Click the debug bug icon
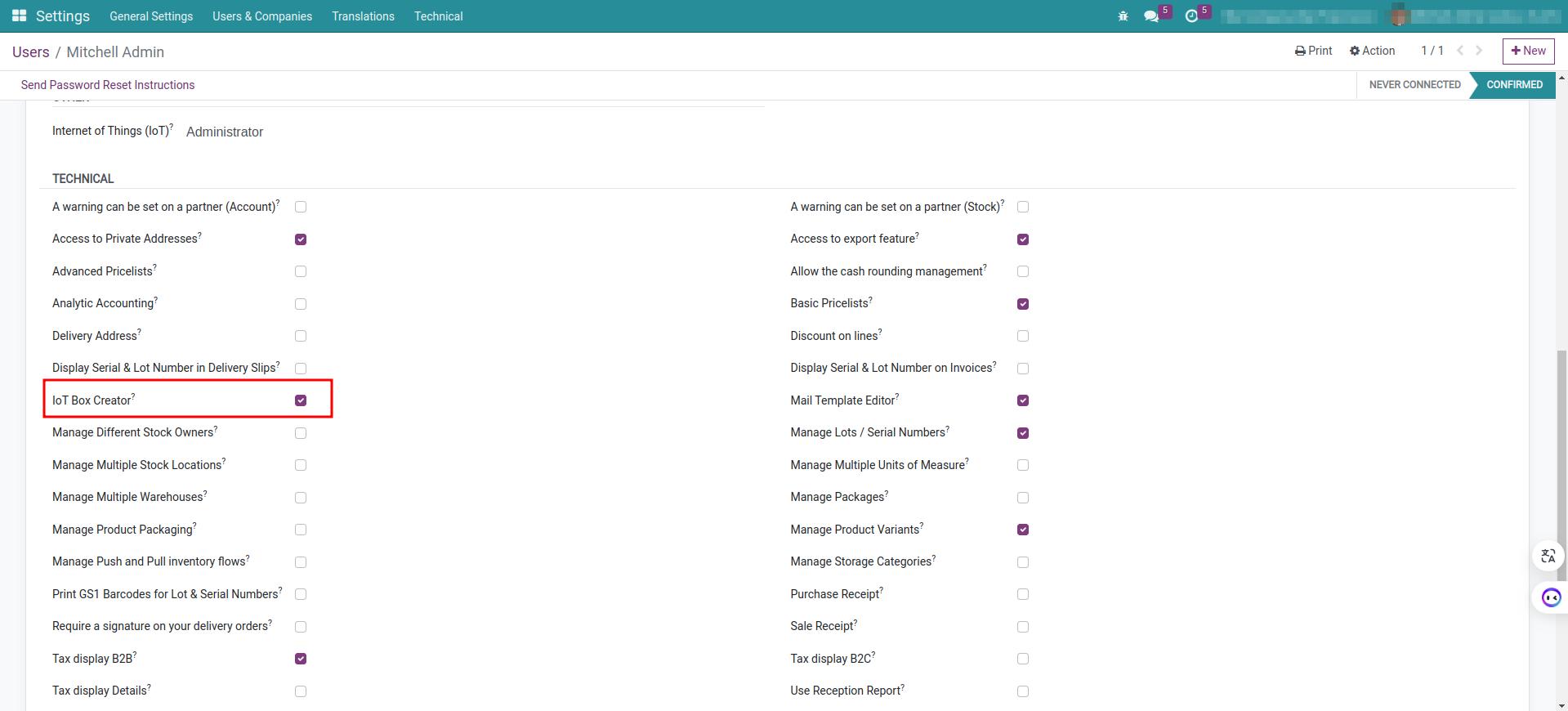The width and height of the screenshot is (1568, 711). 1123,16
